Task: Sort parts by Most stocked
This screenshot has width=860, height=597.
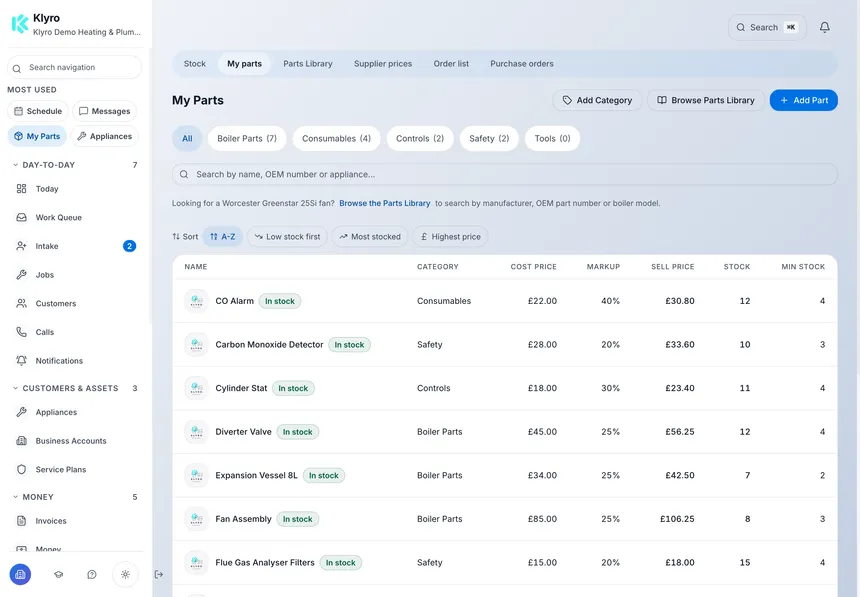Action: [370, 236]
